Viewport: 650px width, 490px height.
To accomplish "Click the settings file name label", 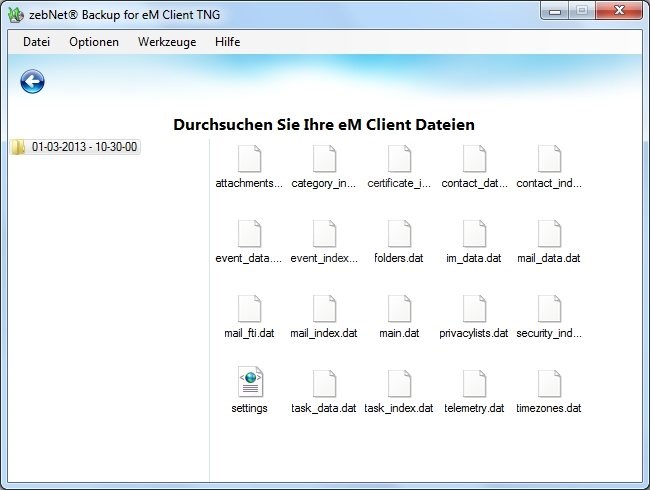I will (x=250, y=409).
